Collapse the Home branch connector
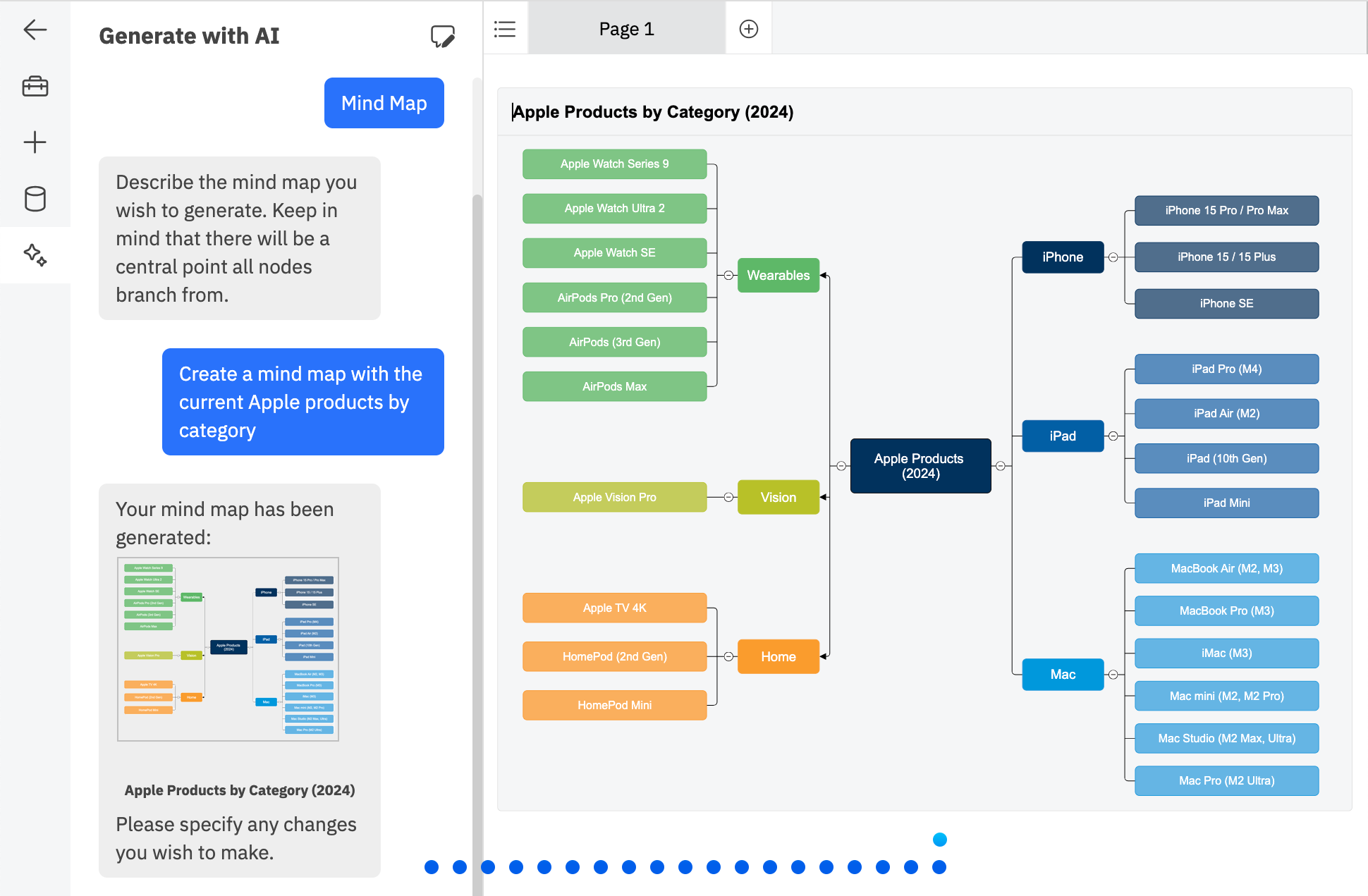Viewport: 1368px width, 896px height. [727, 656]
